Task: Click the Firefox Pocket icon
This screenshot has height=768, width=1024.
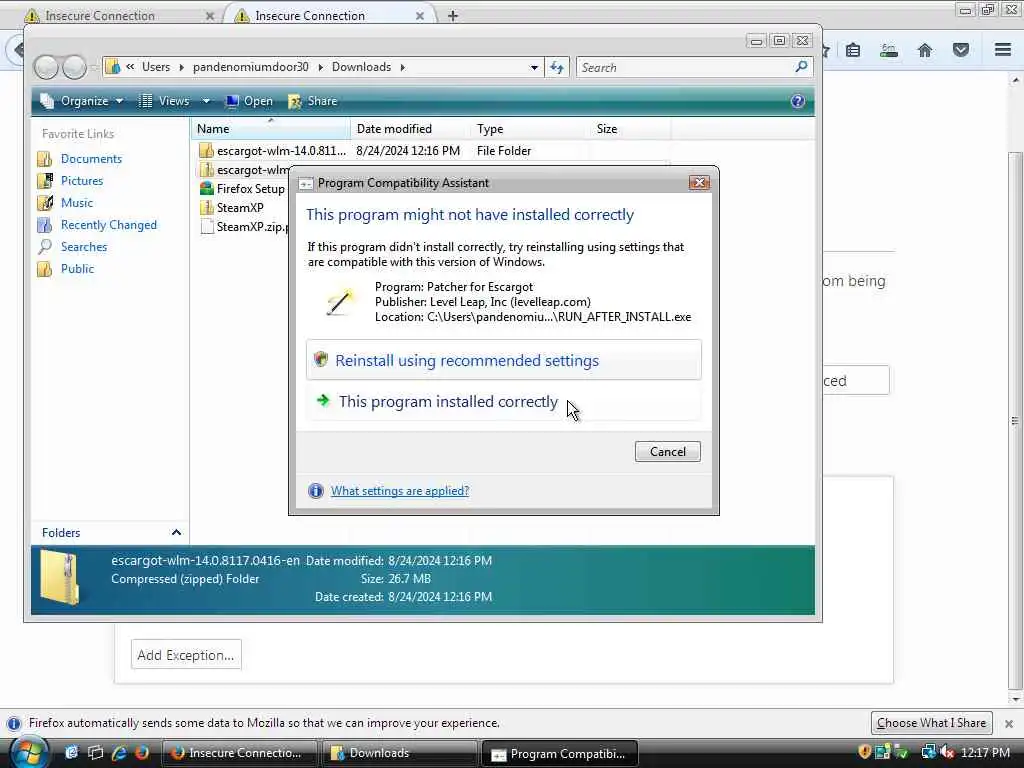Action: click(x=961, y=50)
